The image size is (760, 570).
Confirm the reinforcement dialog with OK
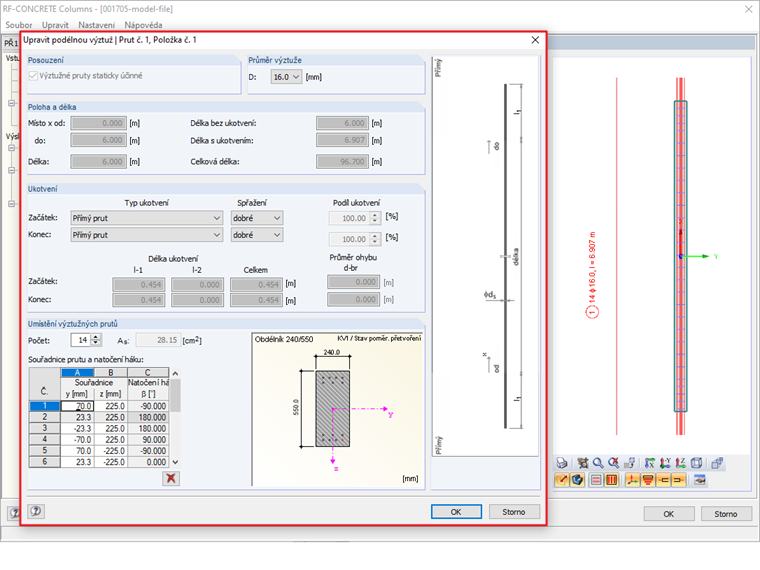click(456, 512)
